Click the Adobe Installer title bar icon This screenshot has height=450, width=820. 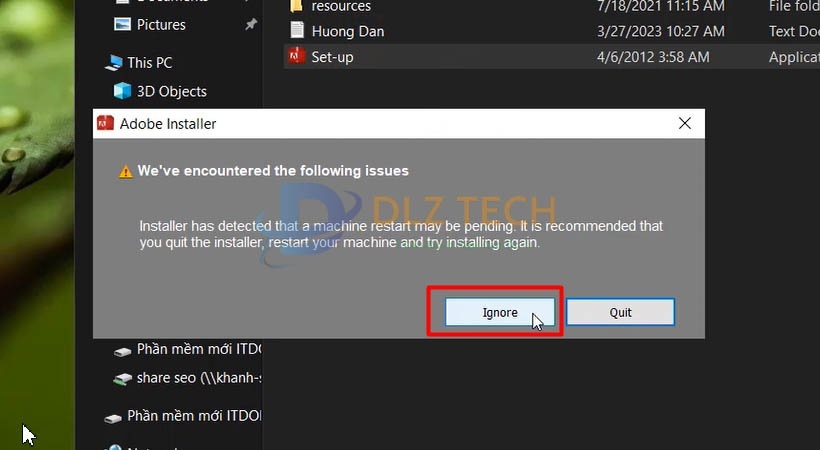pyautogui.click(x=106, y=123)
